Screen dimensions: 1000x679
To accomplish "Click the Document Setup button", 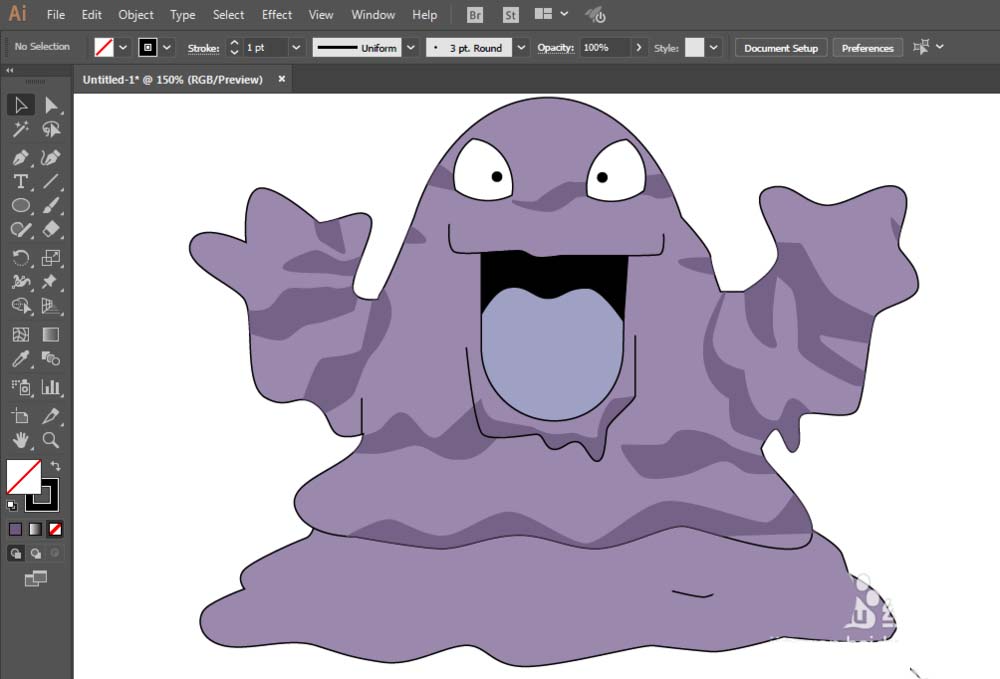I will tap(780, 48).
